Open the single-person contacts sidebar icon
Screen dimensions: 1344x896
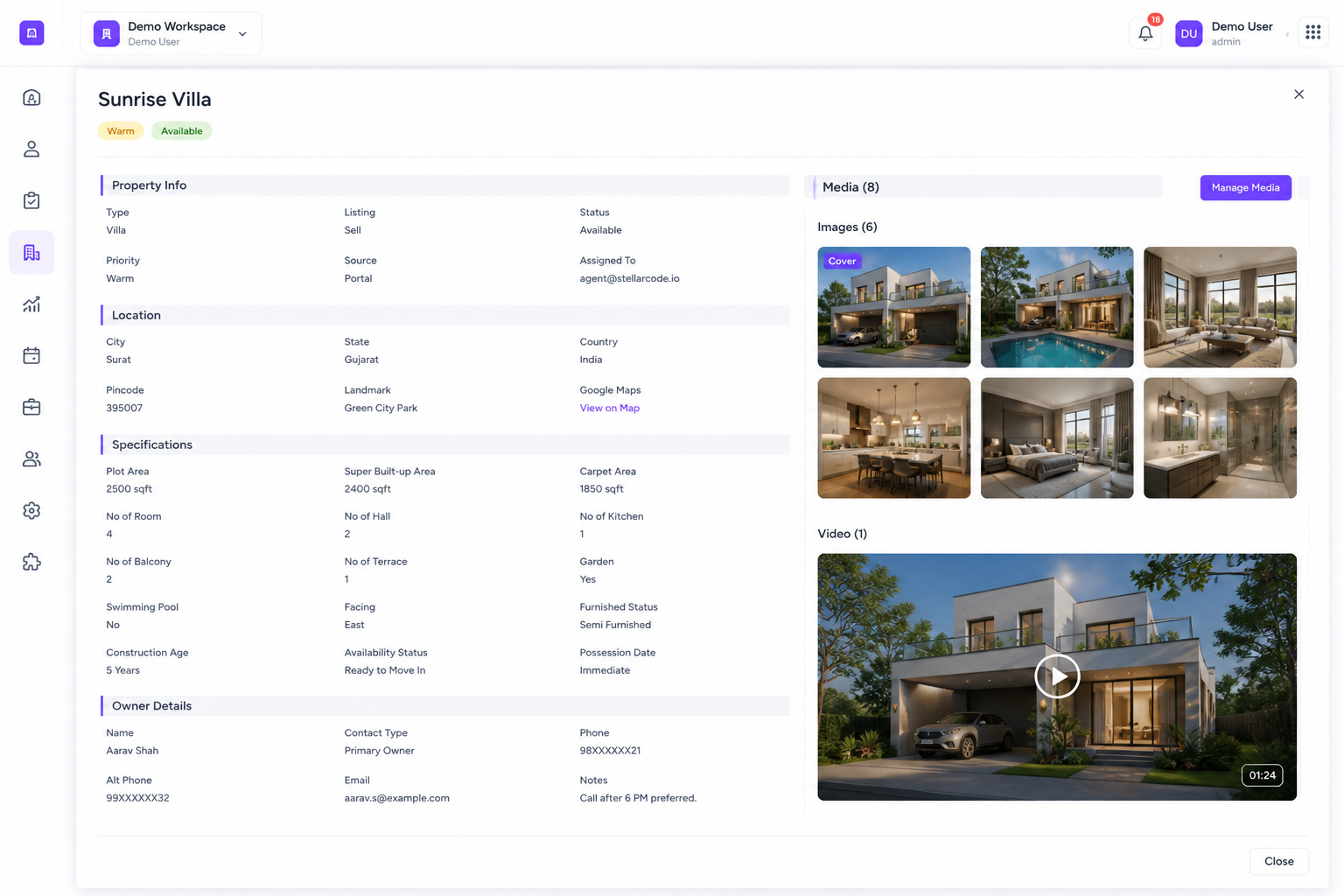pyautogui.click(x=31, y=149)
